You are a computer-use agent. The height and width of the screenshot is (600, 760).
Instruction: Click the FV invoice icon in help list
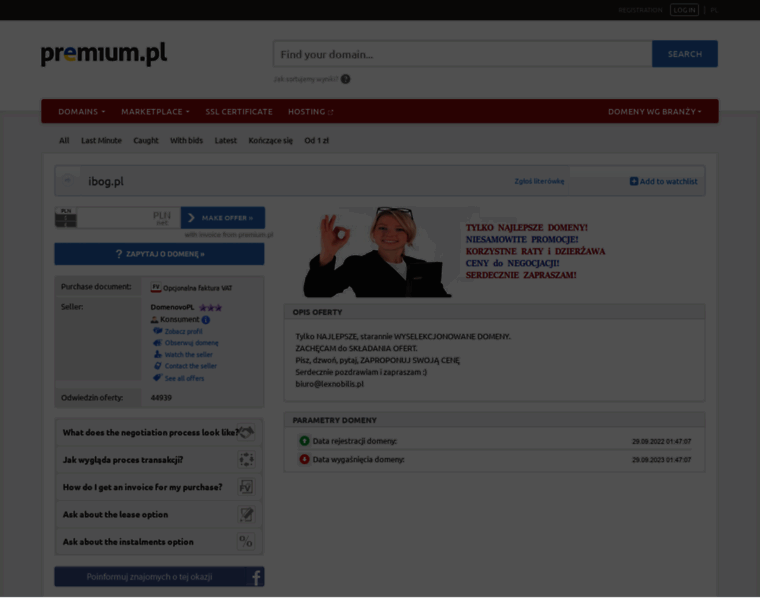coord(246,487)
